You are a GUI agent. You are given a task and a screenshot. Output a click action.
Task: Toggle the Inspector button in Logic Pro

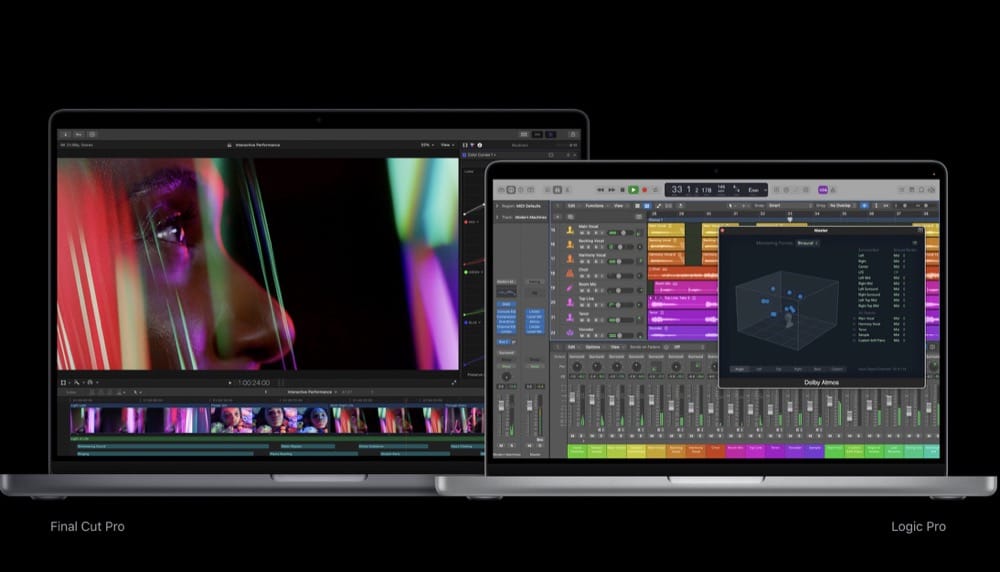click(x=511, y=190)
